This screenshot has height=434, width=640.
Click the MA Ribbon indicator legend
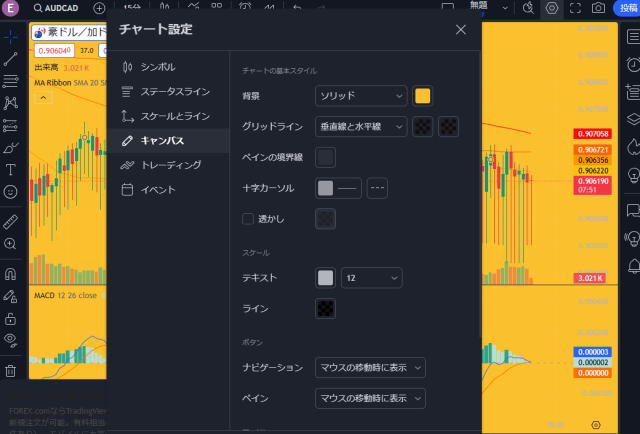tap(69, 83)
